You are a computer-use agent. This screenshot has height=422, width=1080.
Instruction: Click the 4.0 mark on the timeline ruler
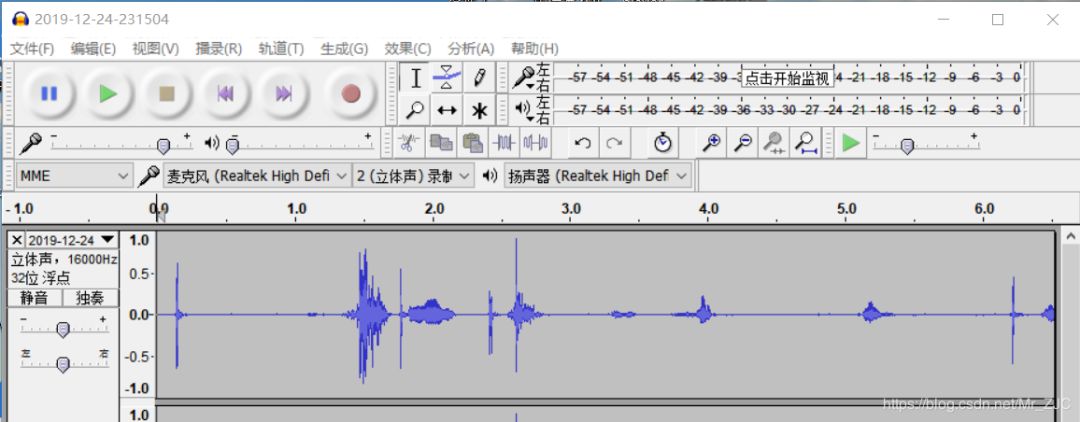709,209
